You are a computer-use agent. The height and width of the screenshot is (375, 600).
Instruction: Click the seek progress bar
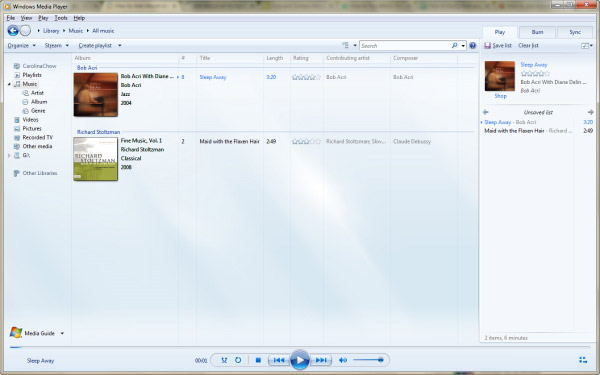click(x=300, y=347)
